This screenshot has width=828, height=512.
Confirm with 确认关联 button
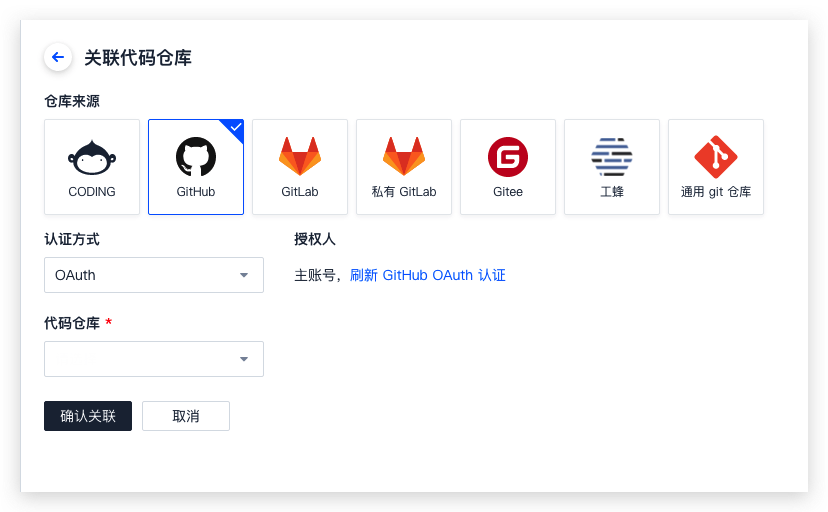[x=88, y=416]
